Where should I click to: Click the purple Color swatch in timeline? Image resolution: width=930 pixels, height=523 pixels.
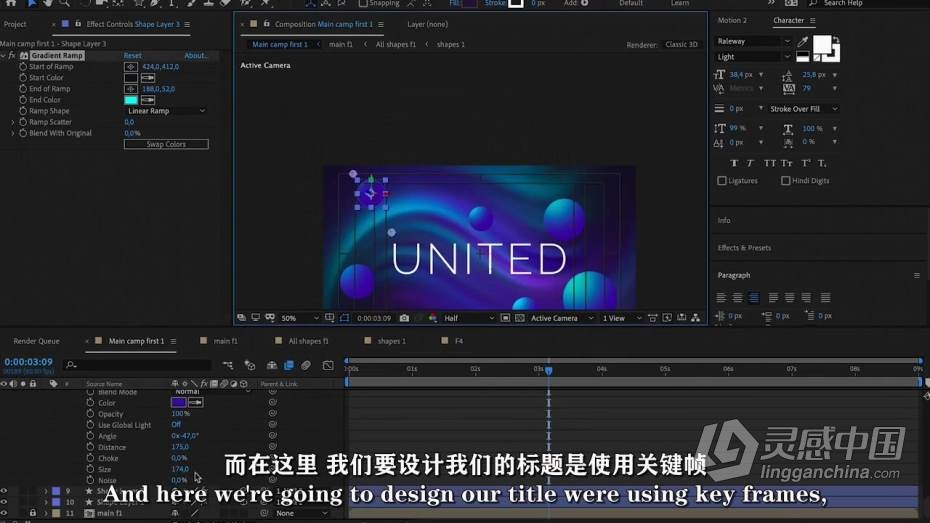(x=179, y=403)
